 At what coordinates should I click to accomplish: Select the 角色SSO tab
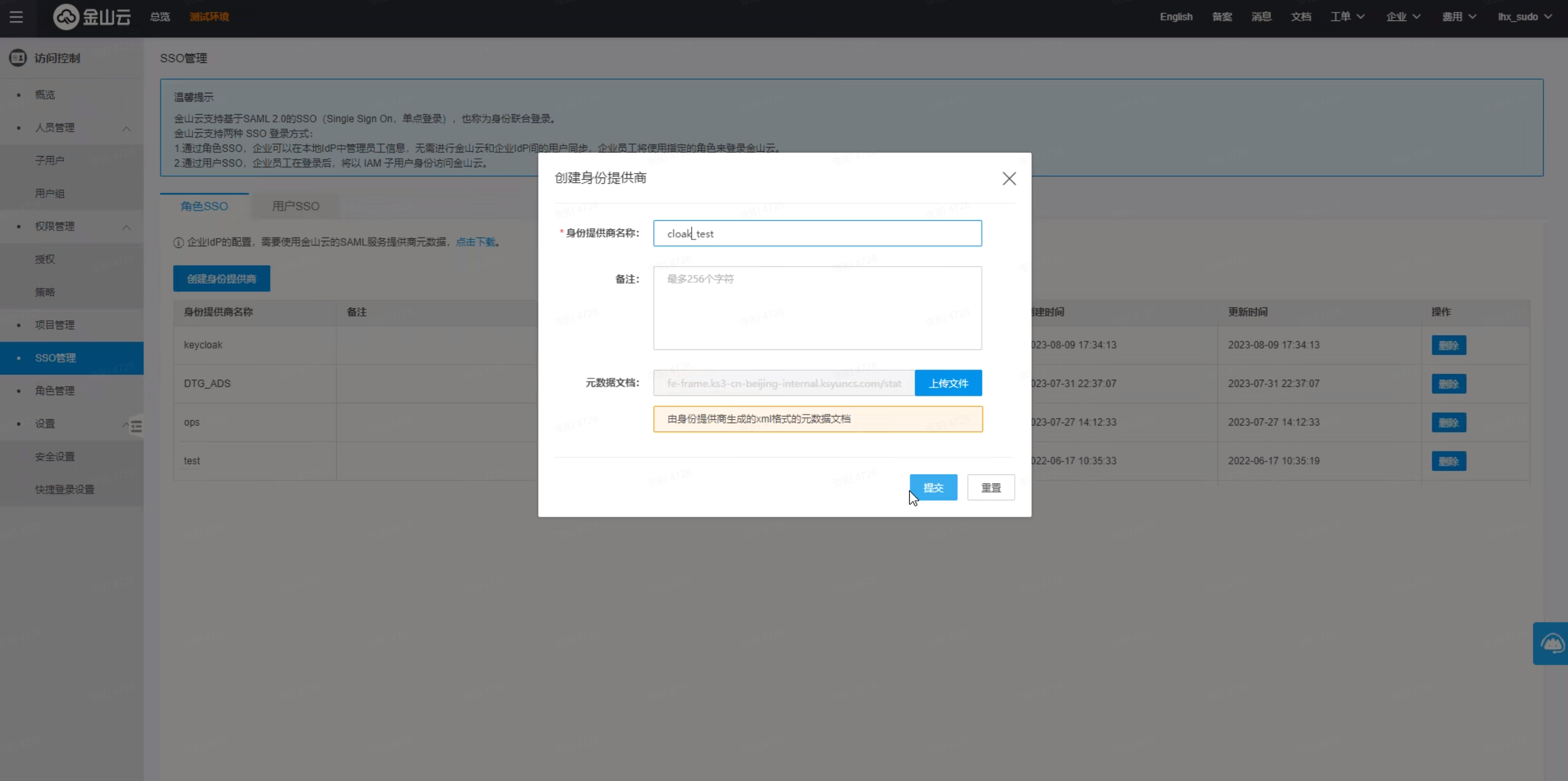point(204,206)
